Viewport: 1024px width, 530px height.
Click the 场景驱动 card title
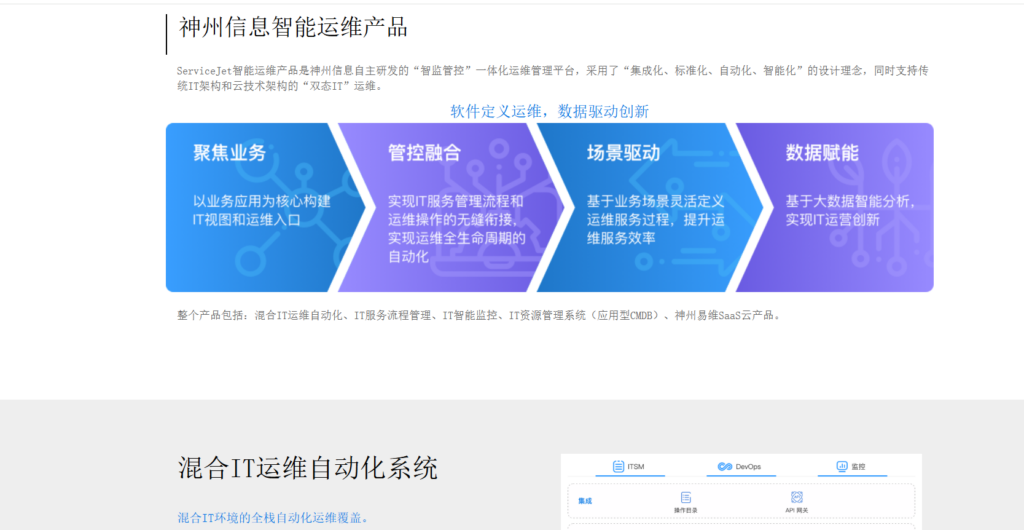tap(624, 153)
